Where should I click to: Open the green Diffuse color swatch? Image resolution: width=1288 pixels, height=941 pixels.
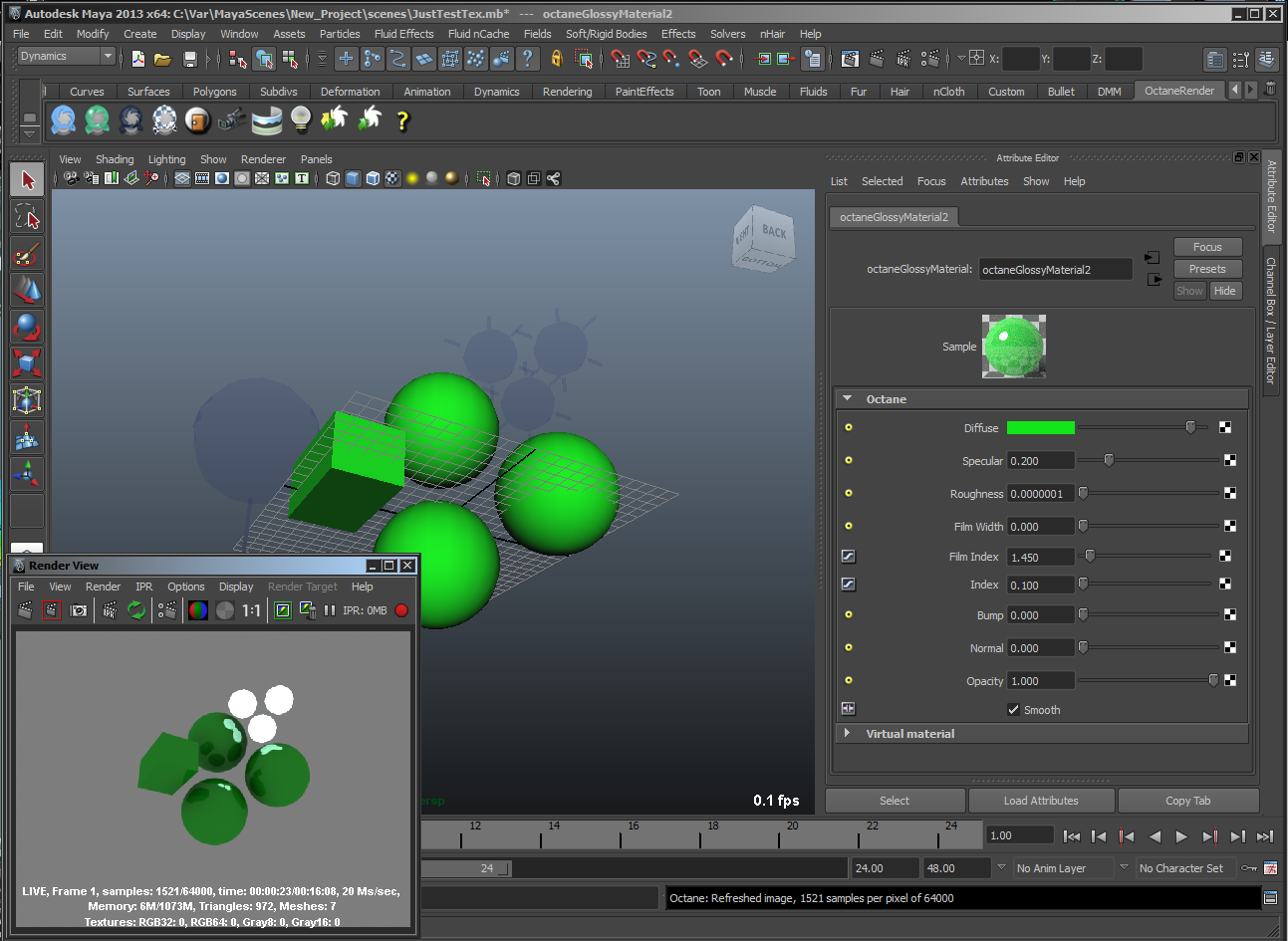pos(1041,427)
